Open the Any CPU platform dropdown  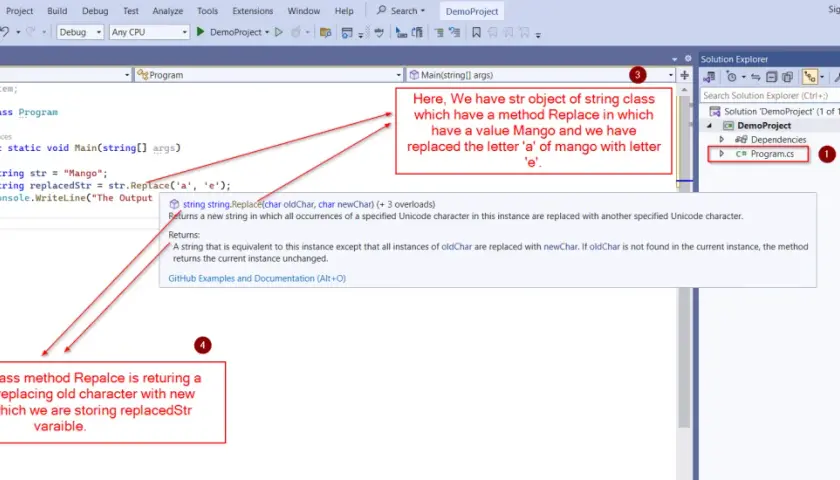pos(149,32)
